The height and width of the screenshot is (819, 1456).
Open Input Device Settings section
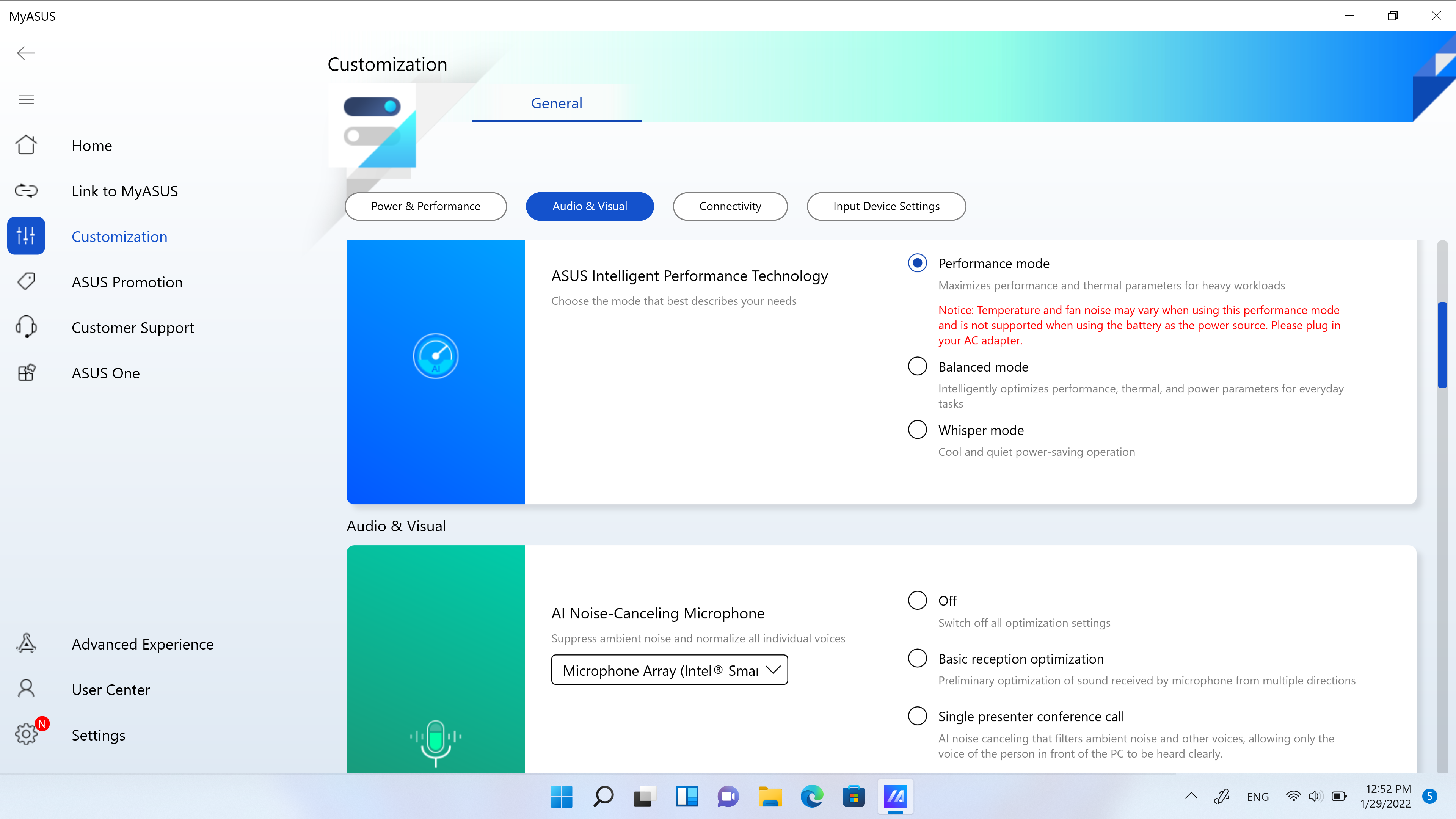pyautogui.click(x=886, y=206)
